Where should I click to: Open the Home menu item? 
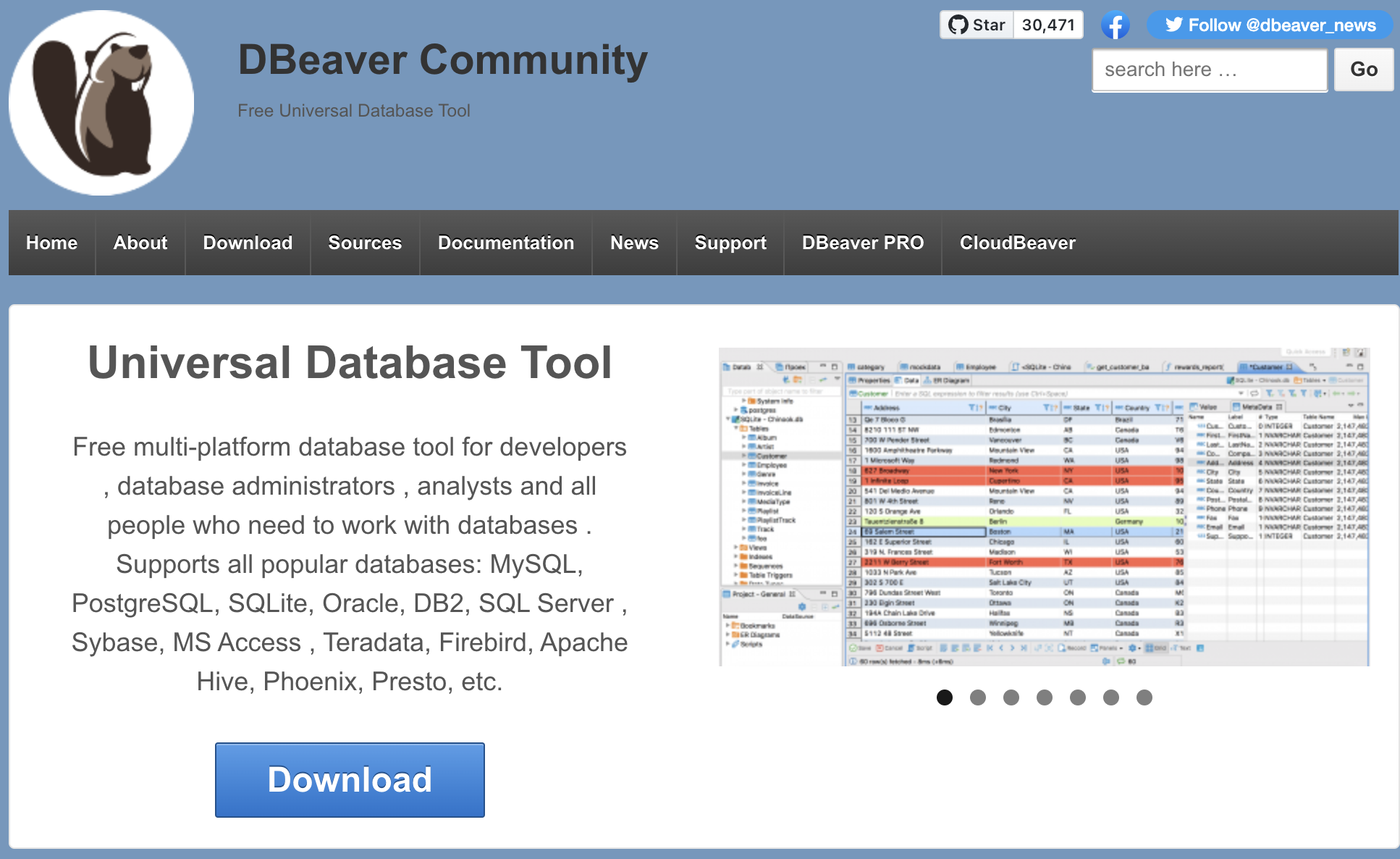tap(51, 243)
